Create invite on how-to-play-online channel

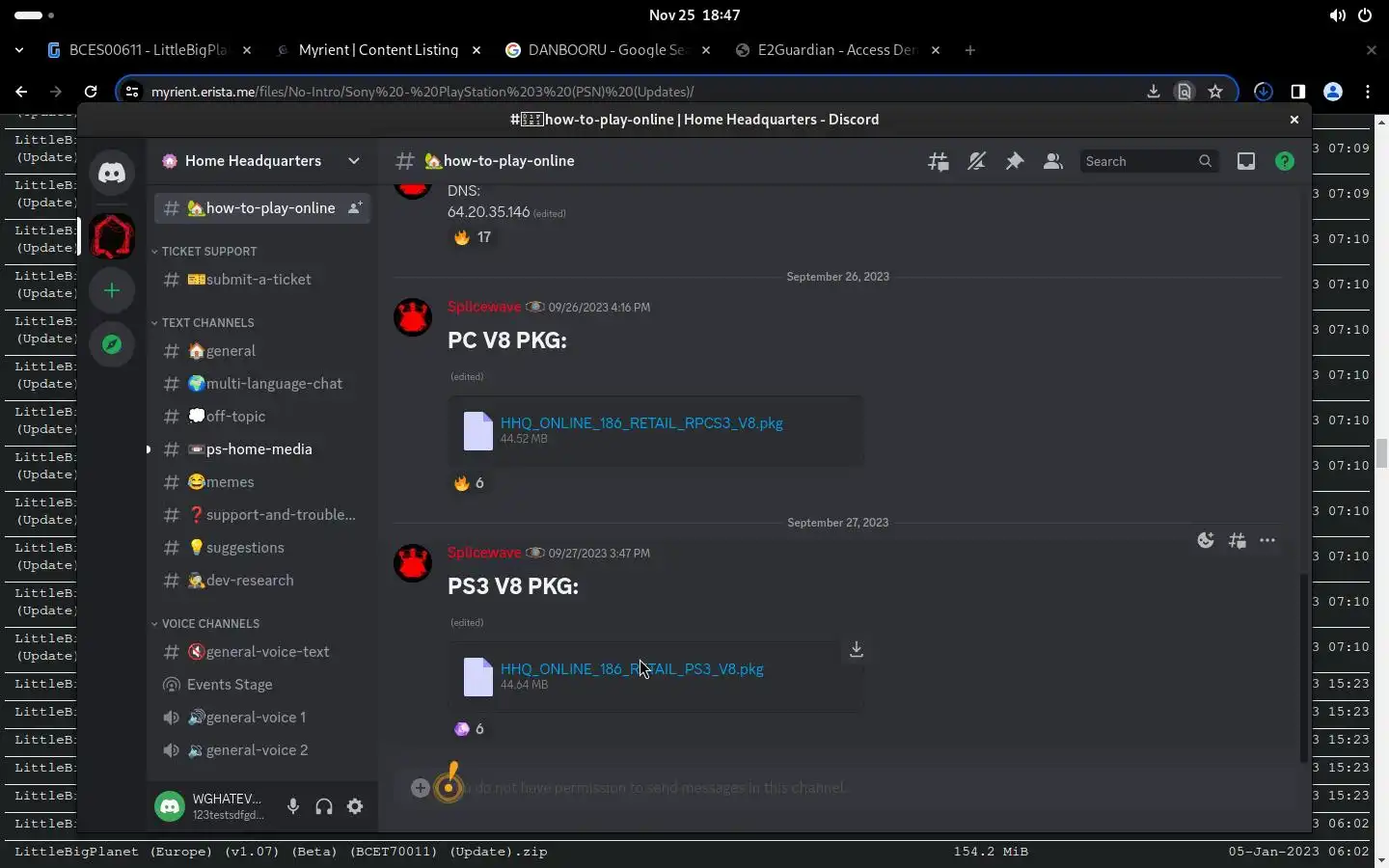pyautogui.click(x=355, y=208)
